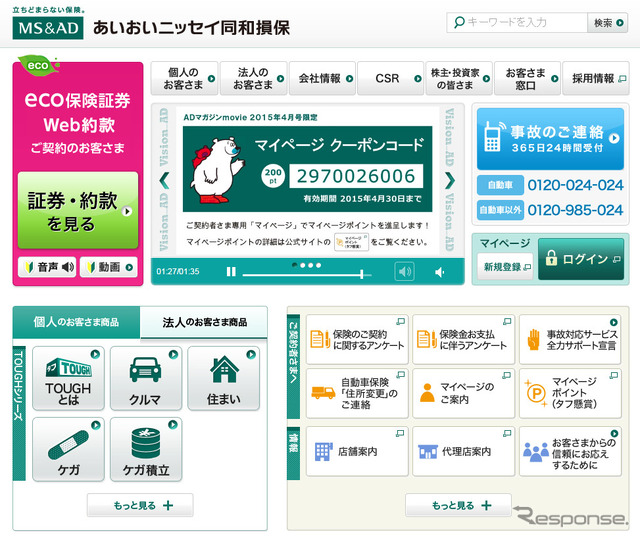Go to next slide with right arrow
640x538 pixels.
449,180
